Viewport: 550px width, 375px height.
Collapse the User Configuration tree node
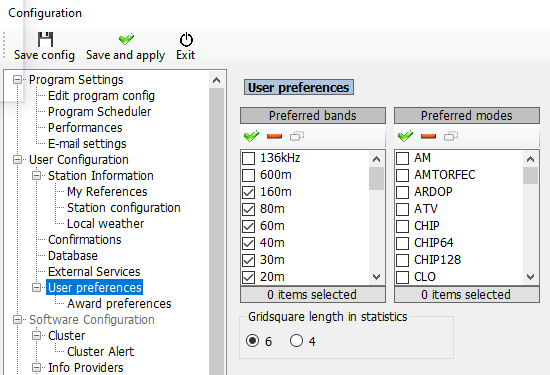tap(17, 160)
